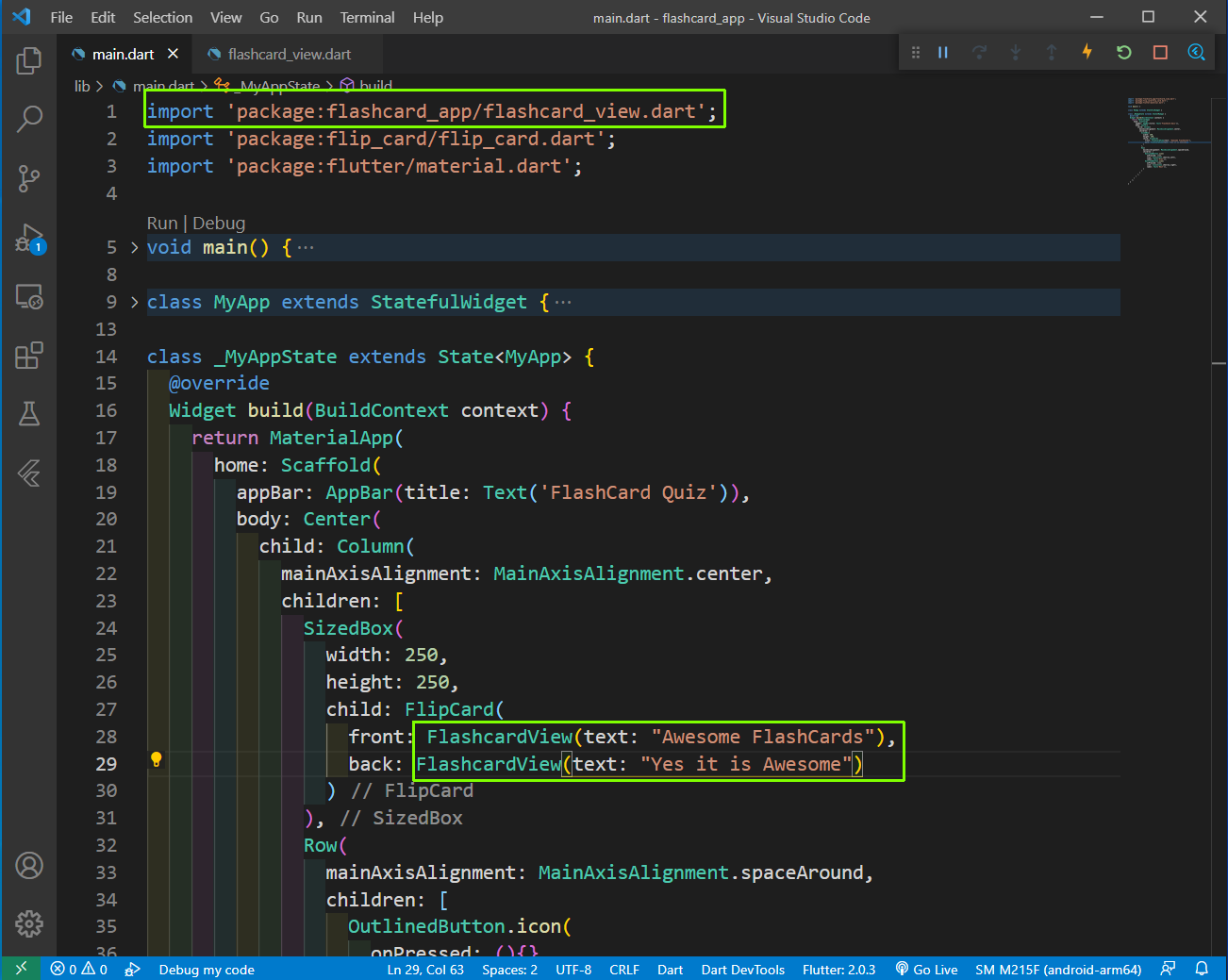Image resolution: width=1228 pixels, height=980 pixels.
Task: Open the Search view in activity bar
Action: [x=29, y=119]
